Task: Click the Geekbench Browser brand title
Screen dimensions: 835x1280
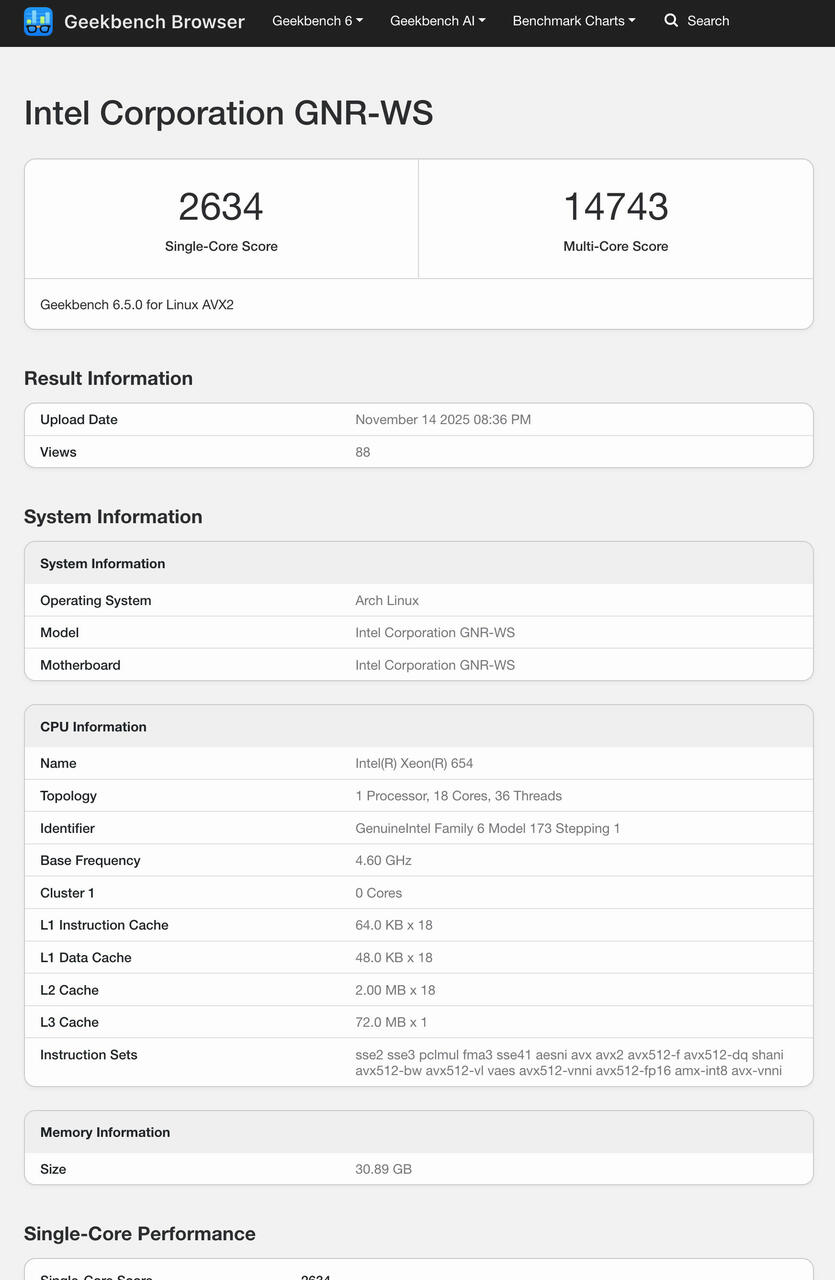Action: point(154,21)
